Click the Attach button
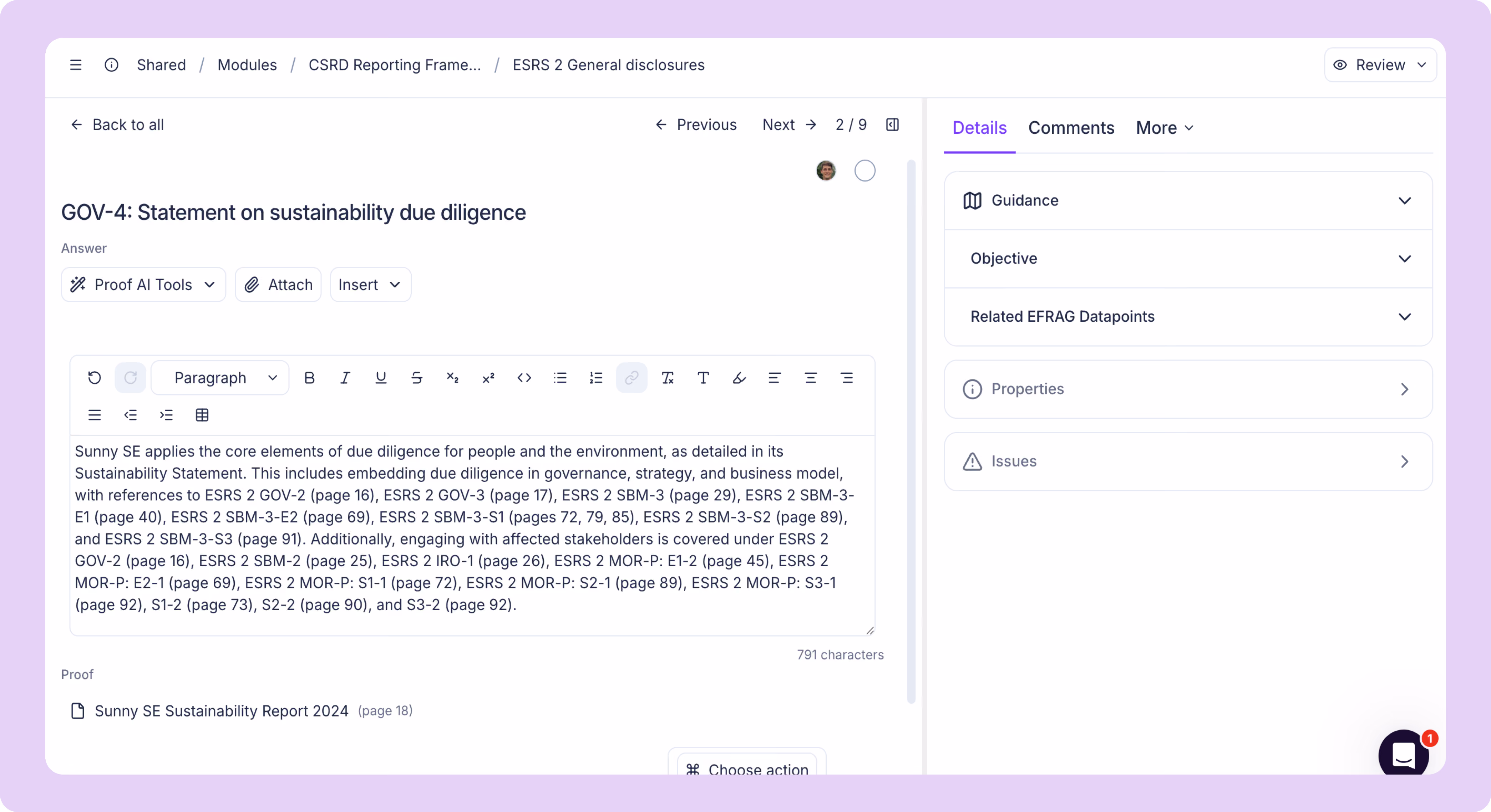The image size is (1491, 812). point(278,285)
